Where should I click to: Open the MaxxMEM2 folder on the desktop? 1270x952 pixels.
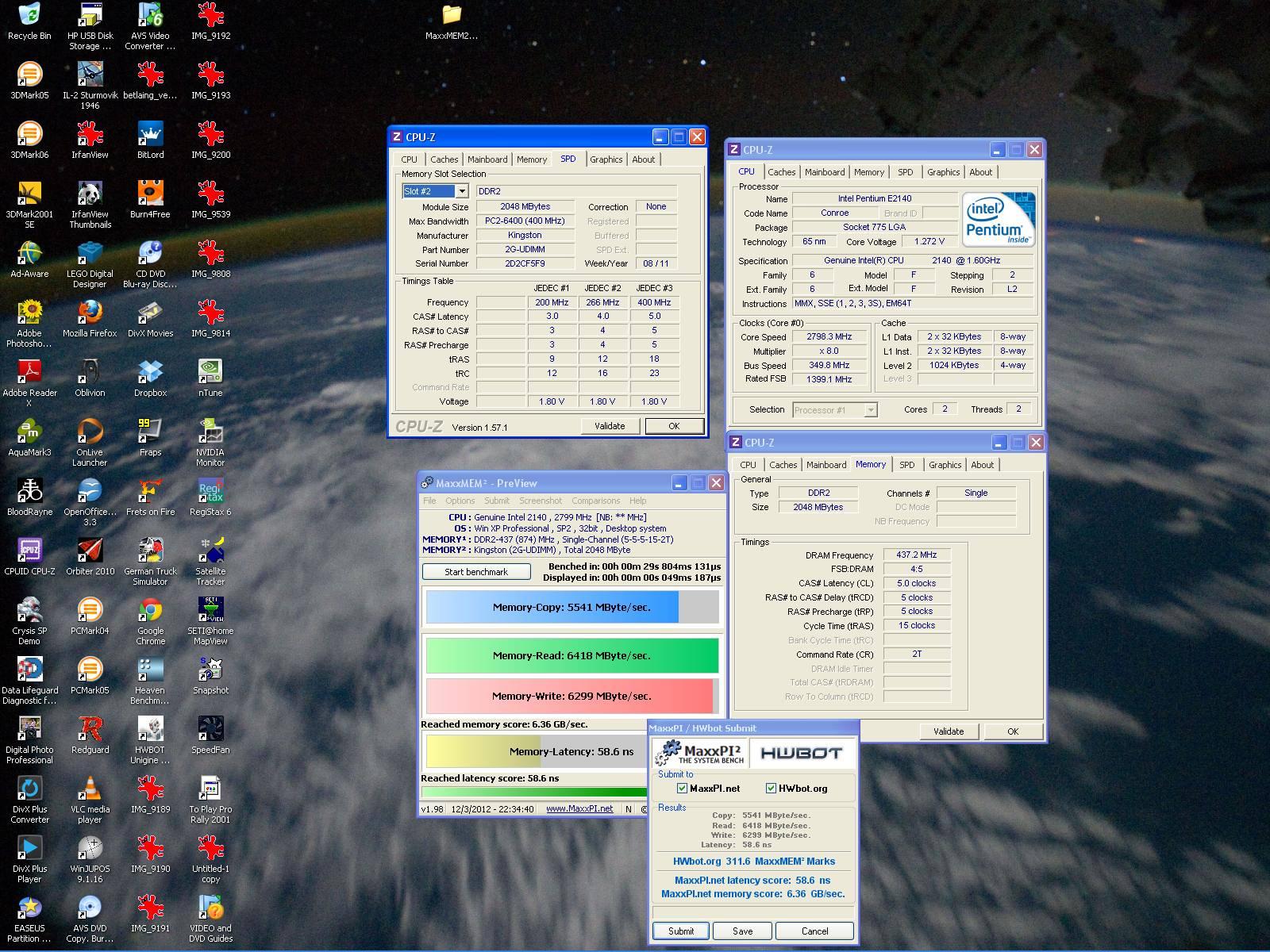pyautogui.click(x=452, y=21)
